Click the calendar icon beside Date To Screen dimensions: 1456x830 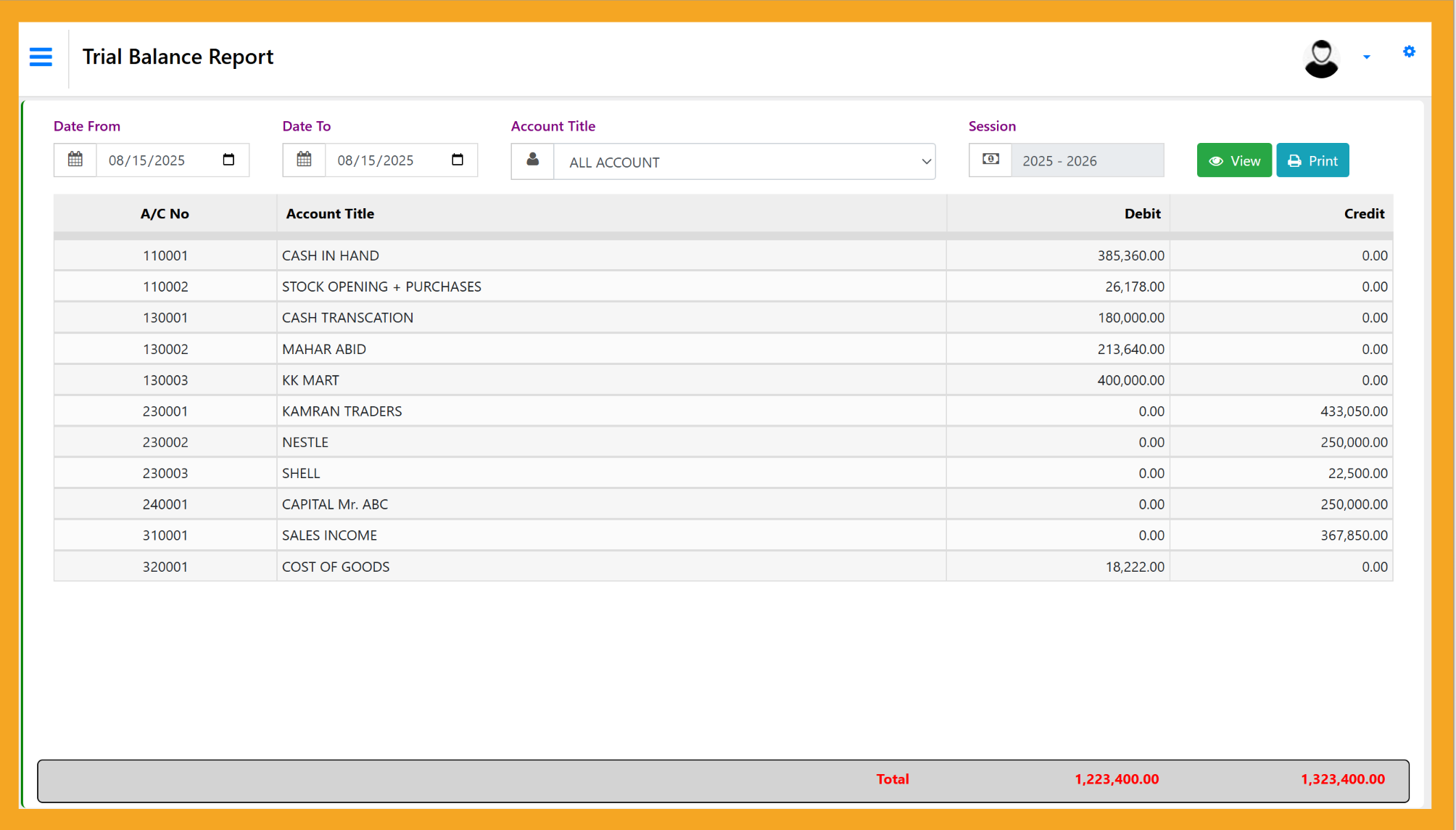tap(304, 160)
